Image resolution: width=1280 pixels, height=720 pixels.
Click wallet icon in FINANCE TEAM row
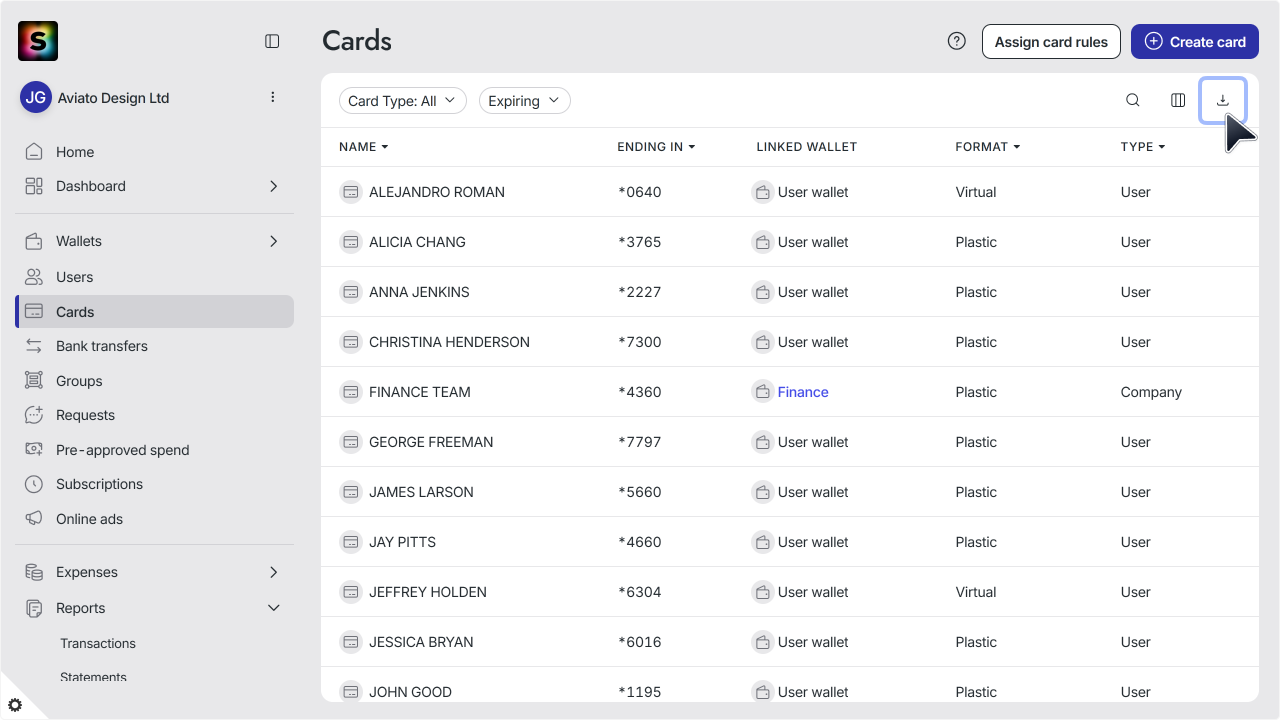point(762,392)
